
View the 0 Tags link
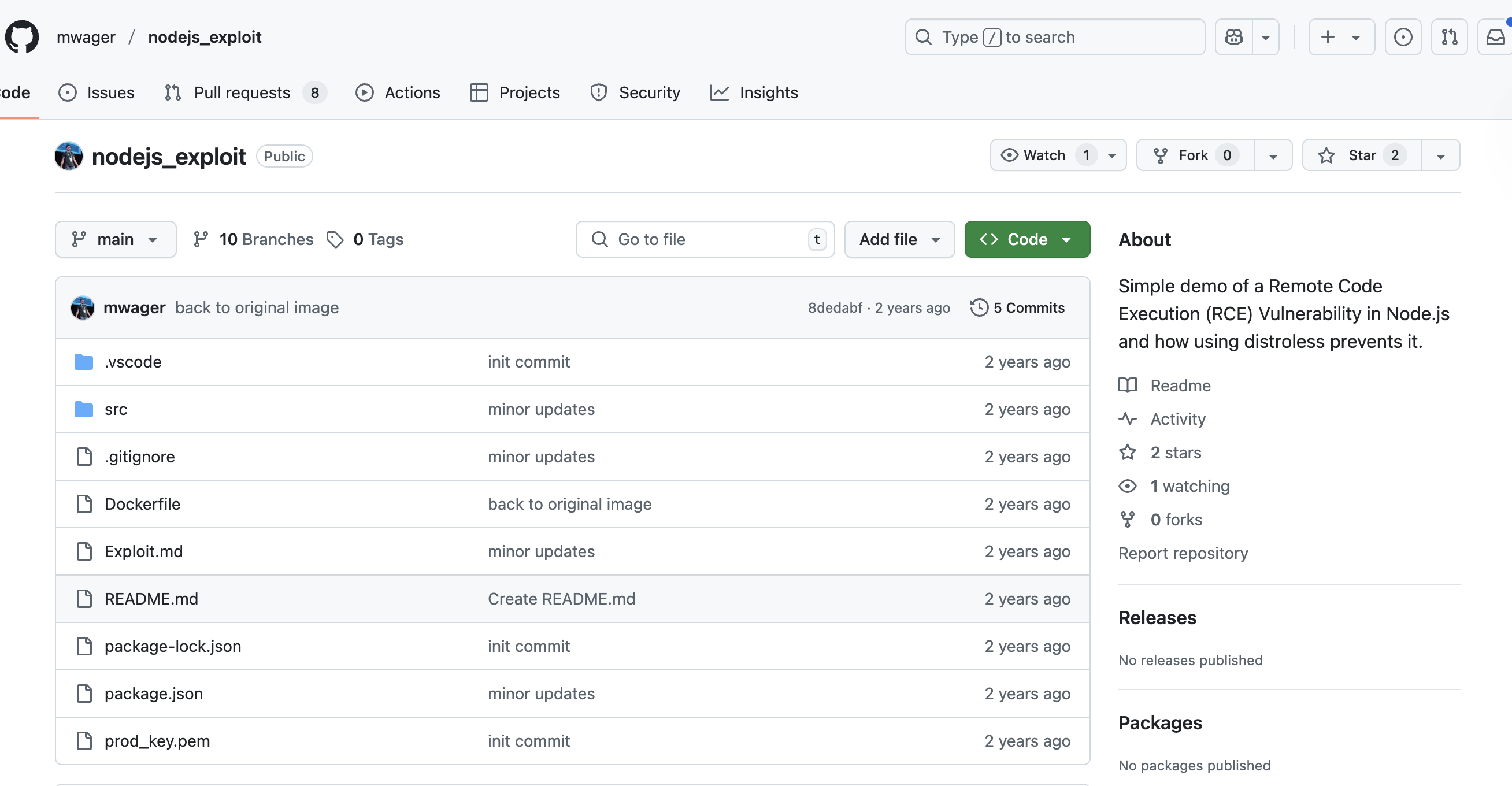[x=365, y=239]
